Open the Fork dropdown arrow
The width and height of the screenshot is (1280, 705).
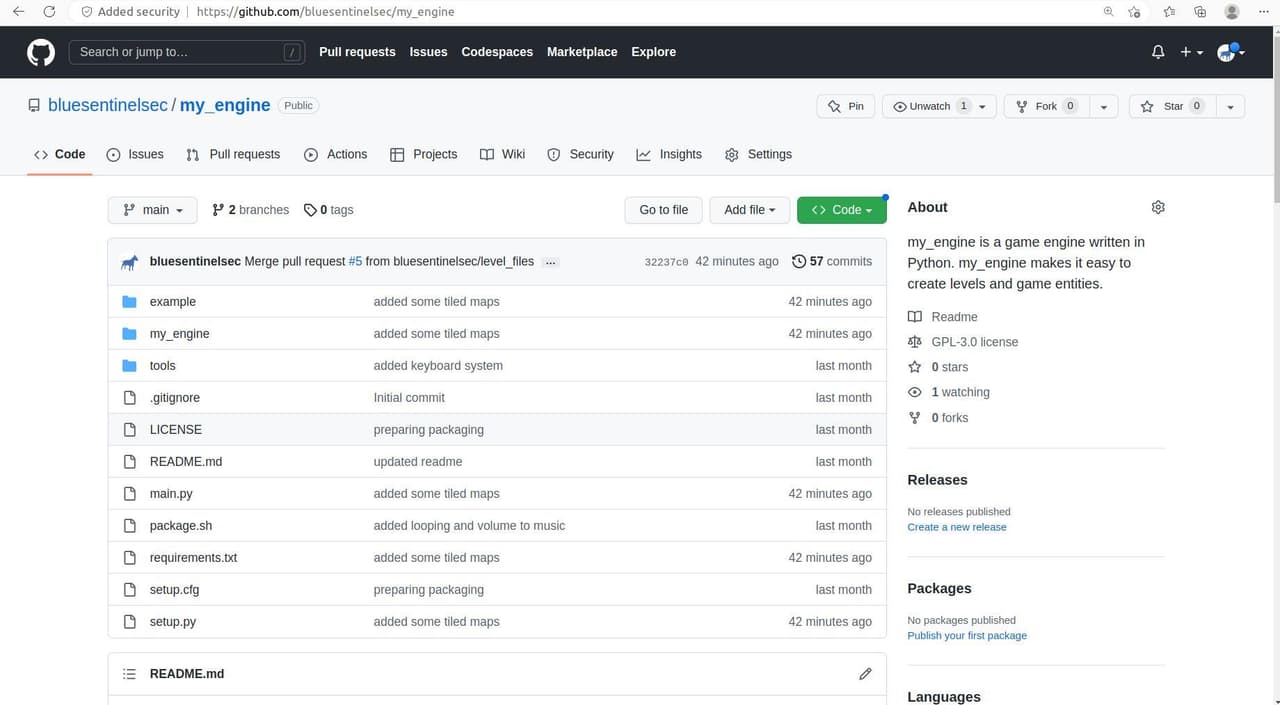[1103, 106]
